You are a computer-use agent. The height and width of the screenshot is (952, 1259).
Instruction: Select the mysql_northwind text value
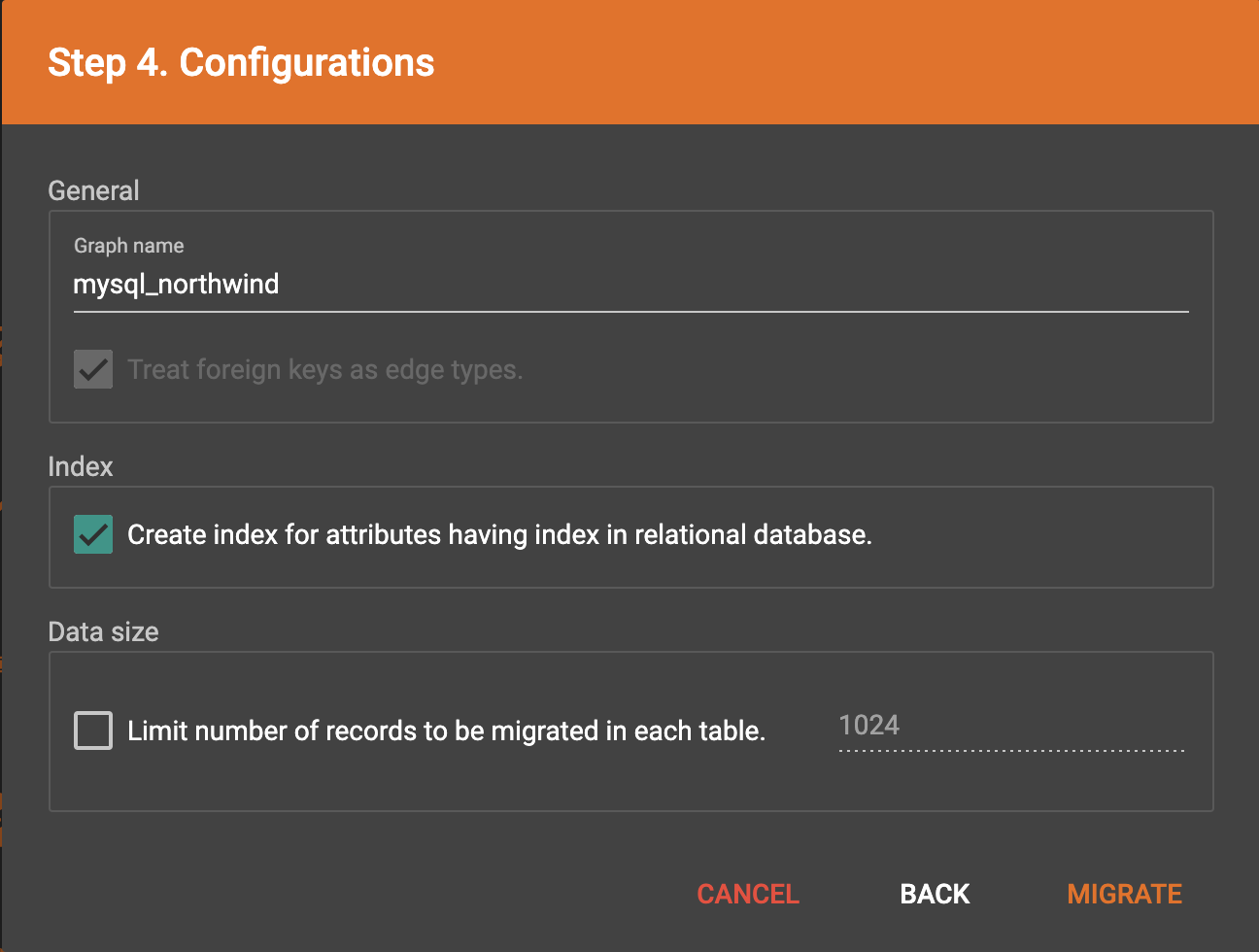[x=176, y=285]
